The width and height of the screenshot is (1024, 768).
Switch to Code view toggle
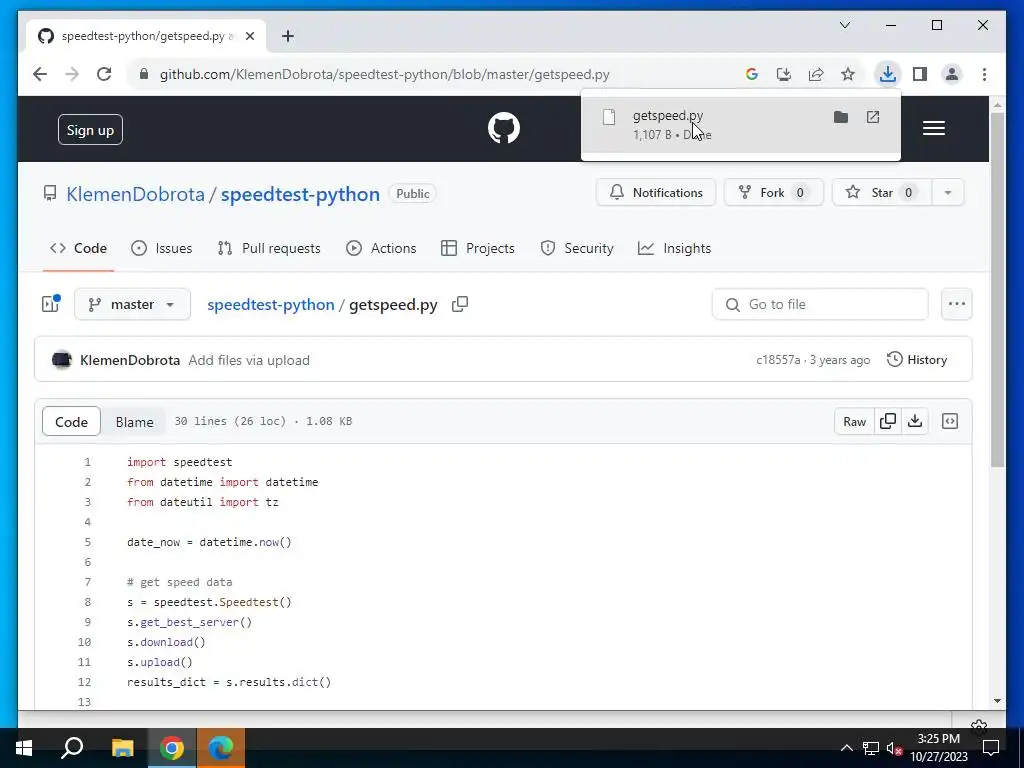coord(71,422)
